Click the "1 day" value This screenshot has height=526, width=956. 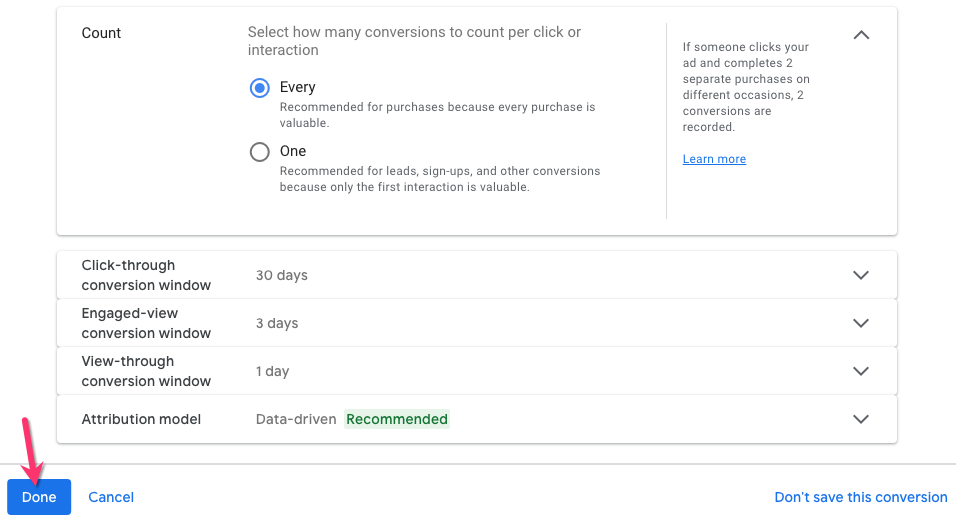[x=272, y=371]
